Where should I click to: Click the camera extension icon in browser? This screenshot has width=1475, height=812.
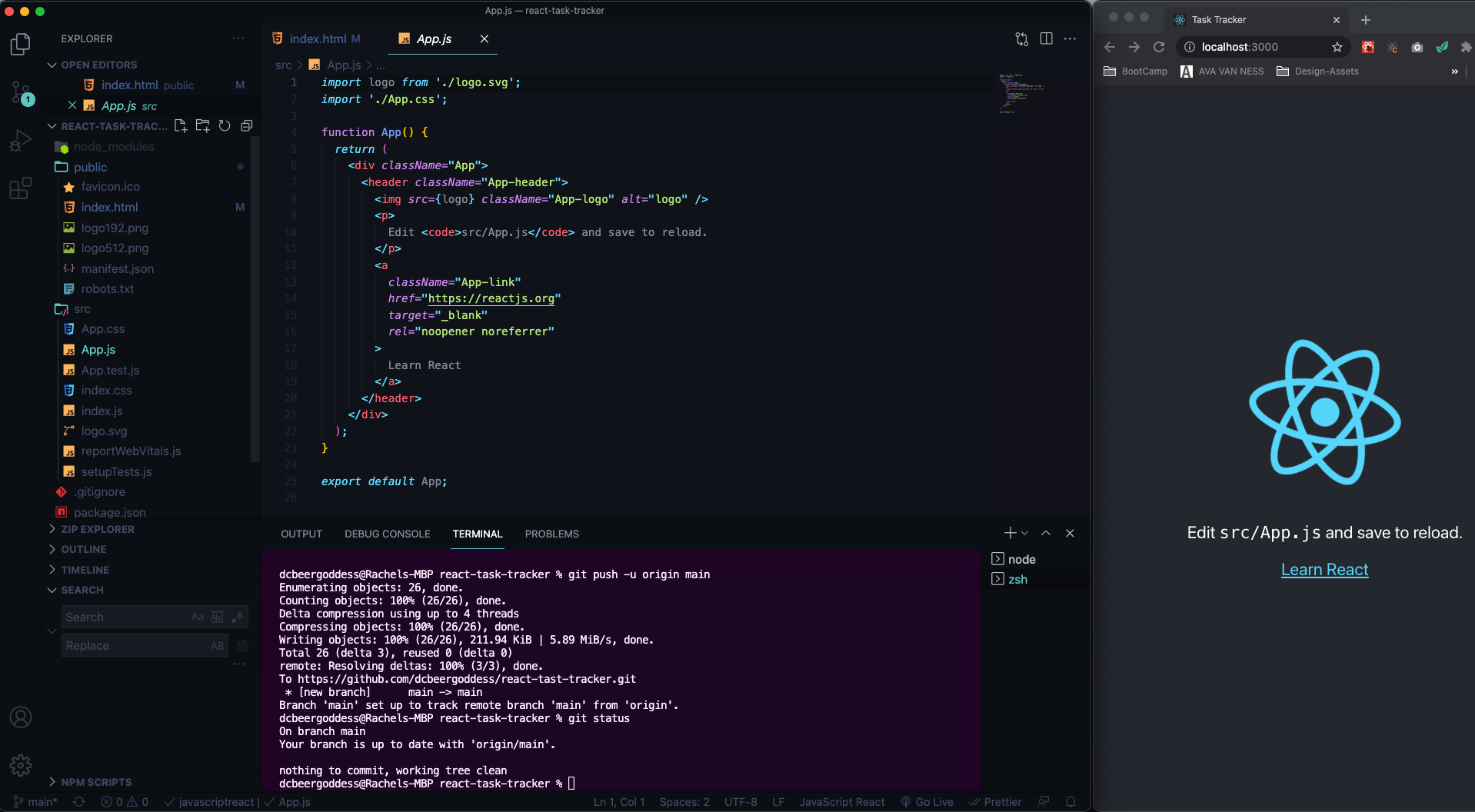[x=1417, y=47]
